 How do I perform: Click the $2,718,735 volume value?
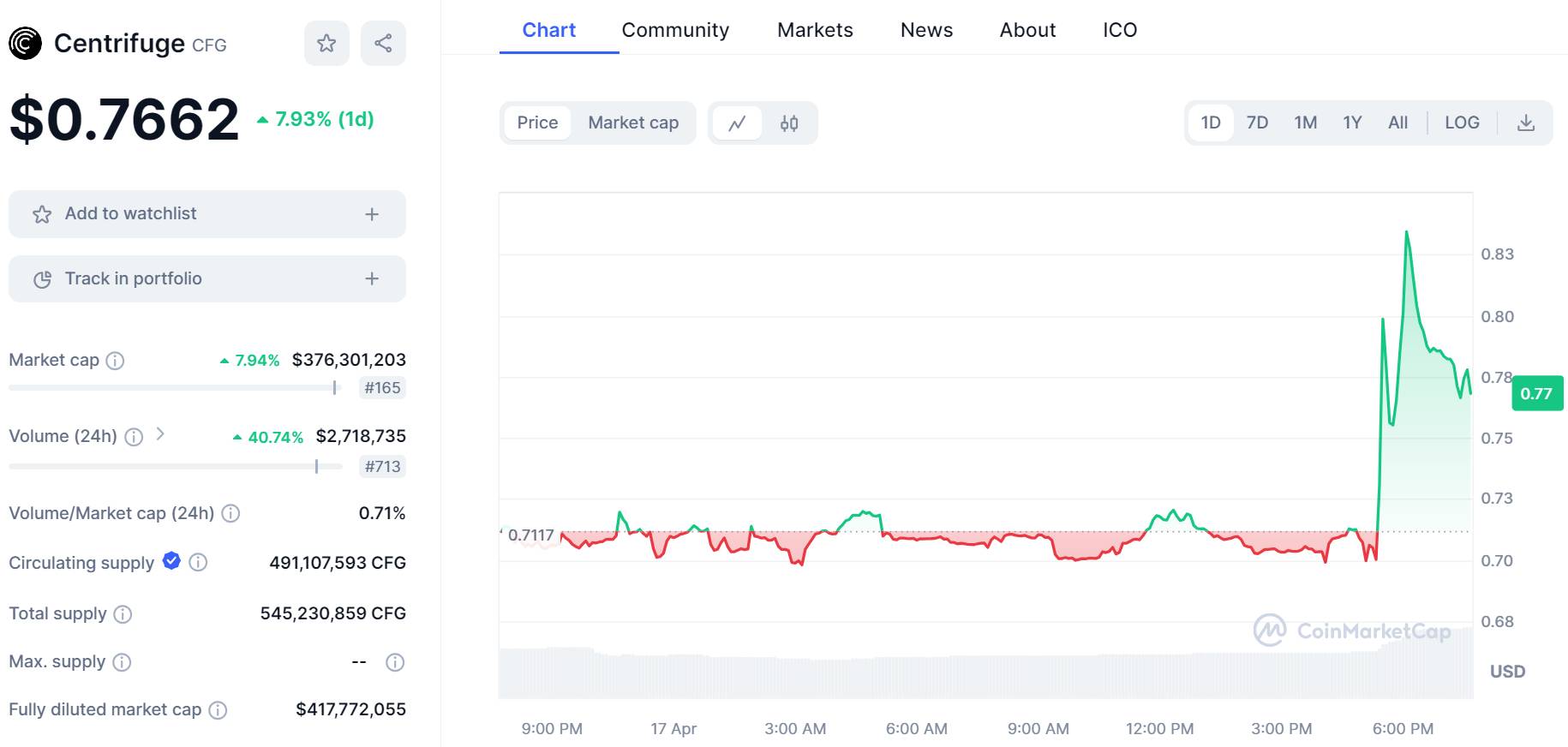361,436
